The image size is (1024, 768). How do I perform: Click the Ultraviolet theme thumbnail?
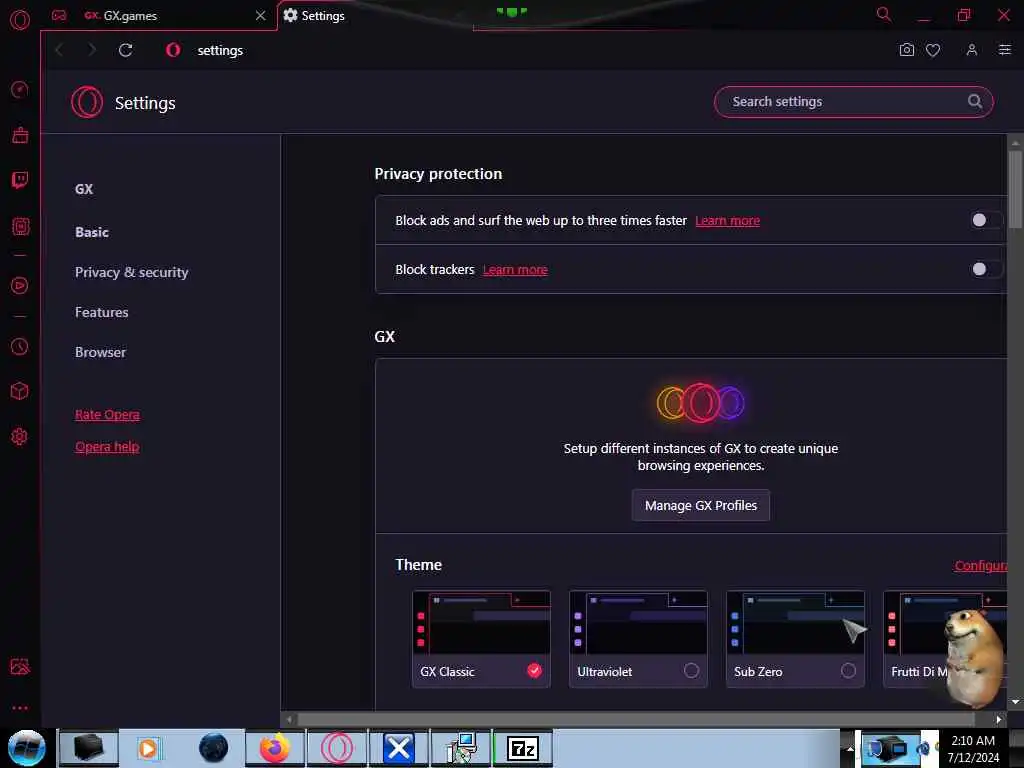[x=638, y=624]
